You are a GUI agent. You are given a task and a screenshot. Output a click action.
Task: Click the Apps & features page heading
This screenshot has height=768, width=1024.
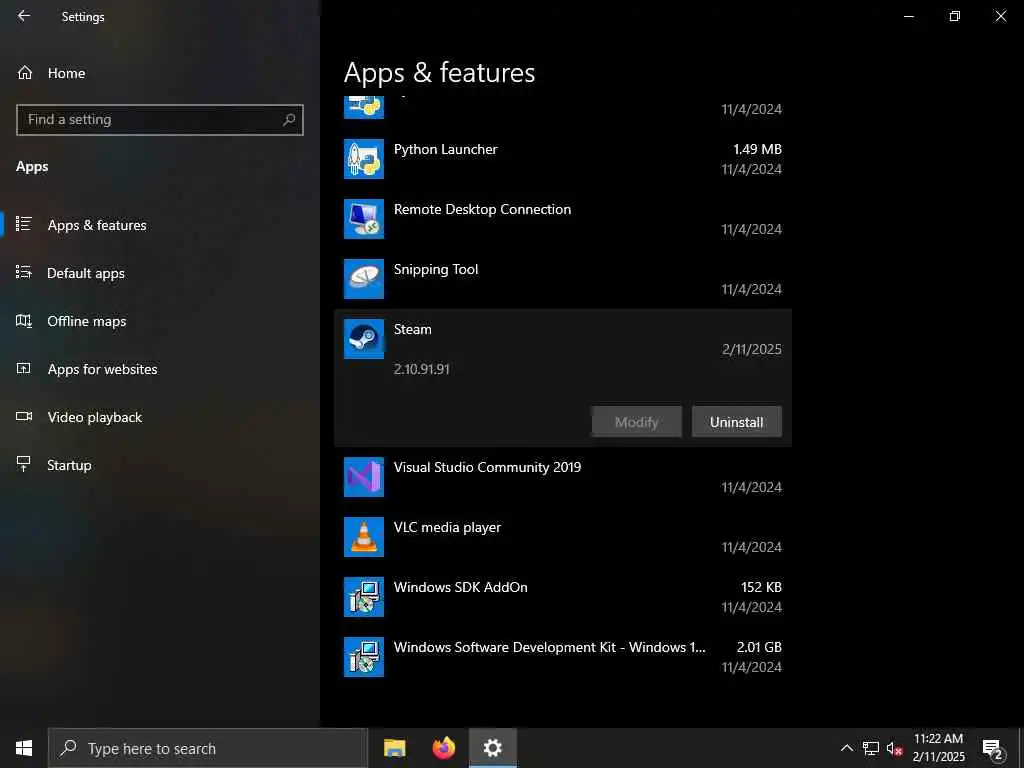point(440,73)
